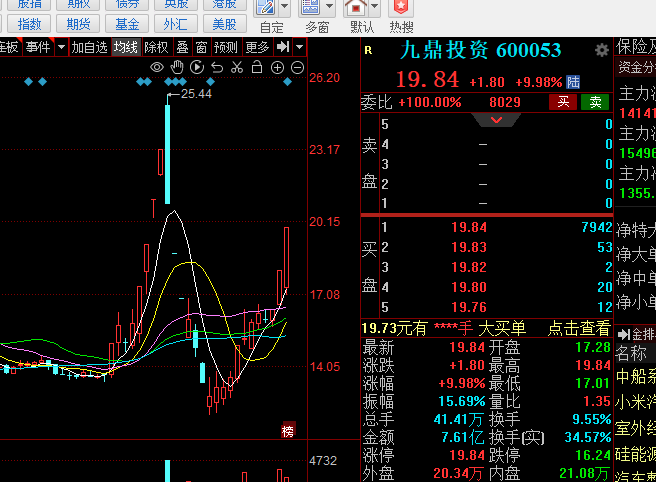Click the 跌停 value 16.24
The width and height of the screenshot is (656, 482).
click(593, 455)
